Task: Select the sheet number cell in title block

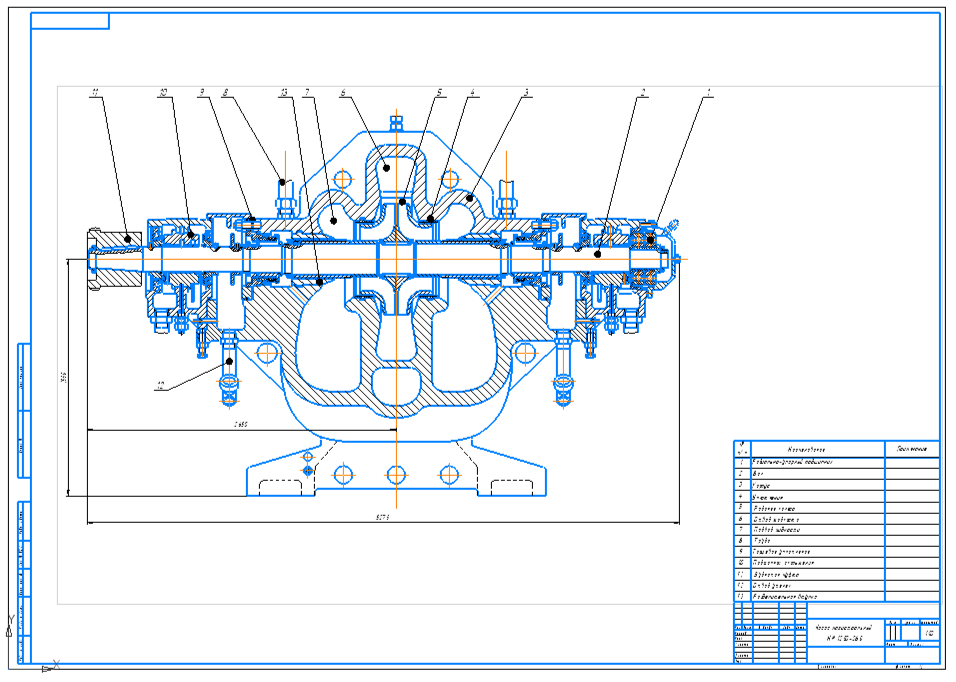Action: pyautogui.click(x=929, y=633)
